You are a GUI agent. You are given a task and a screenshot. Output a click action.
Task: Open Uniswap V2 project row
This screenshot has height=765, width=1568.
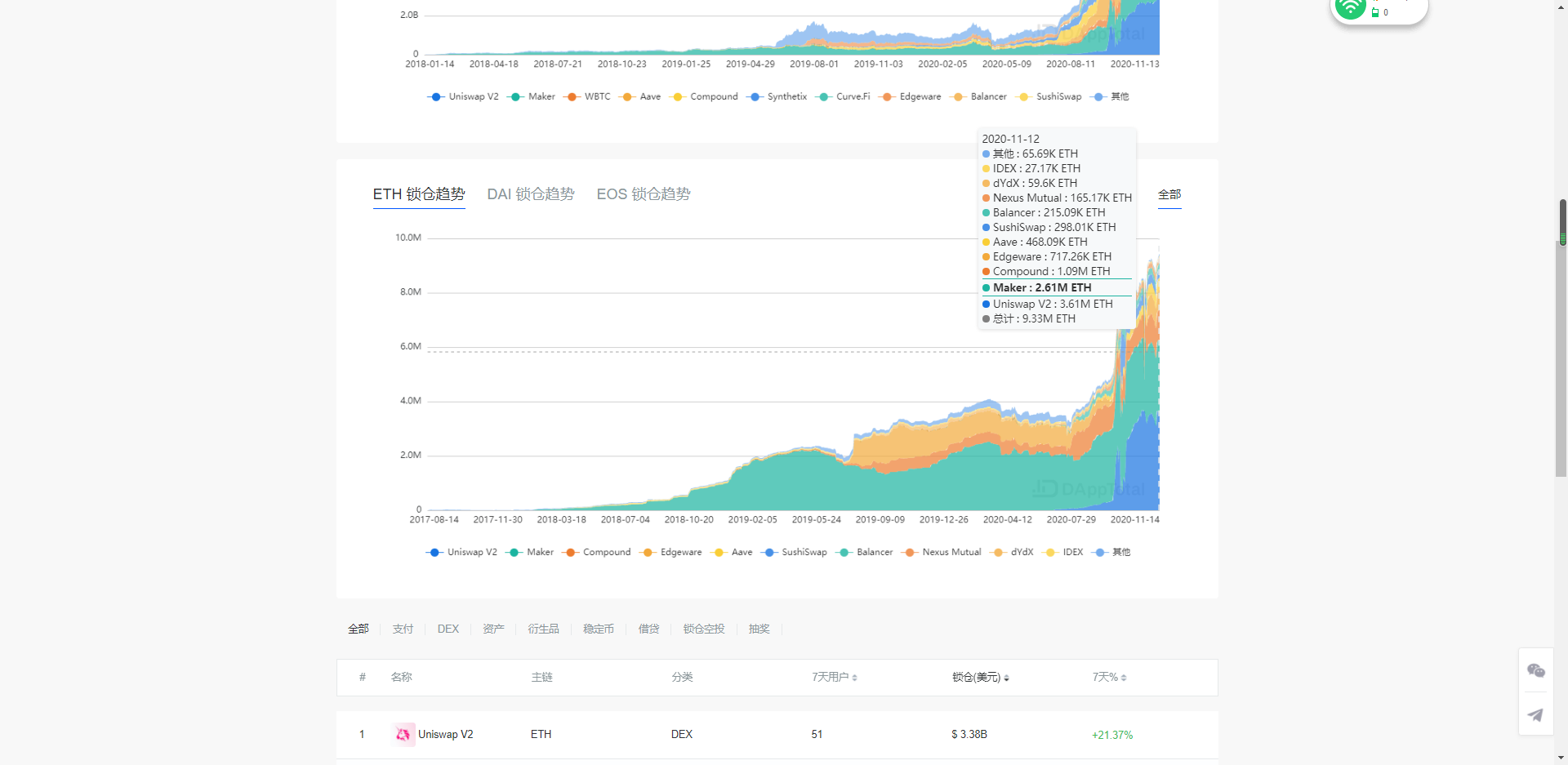[x=777, y=735]
